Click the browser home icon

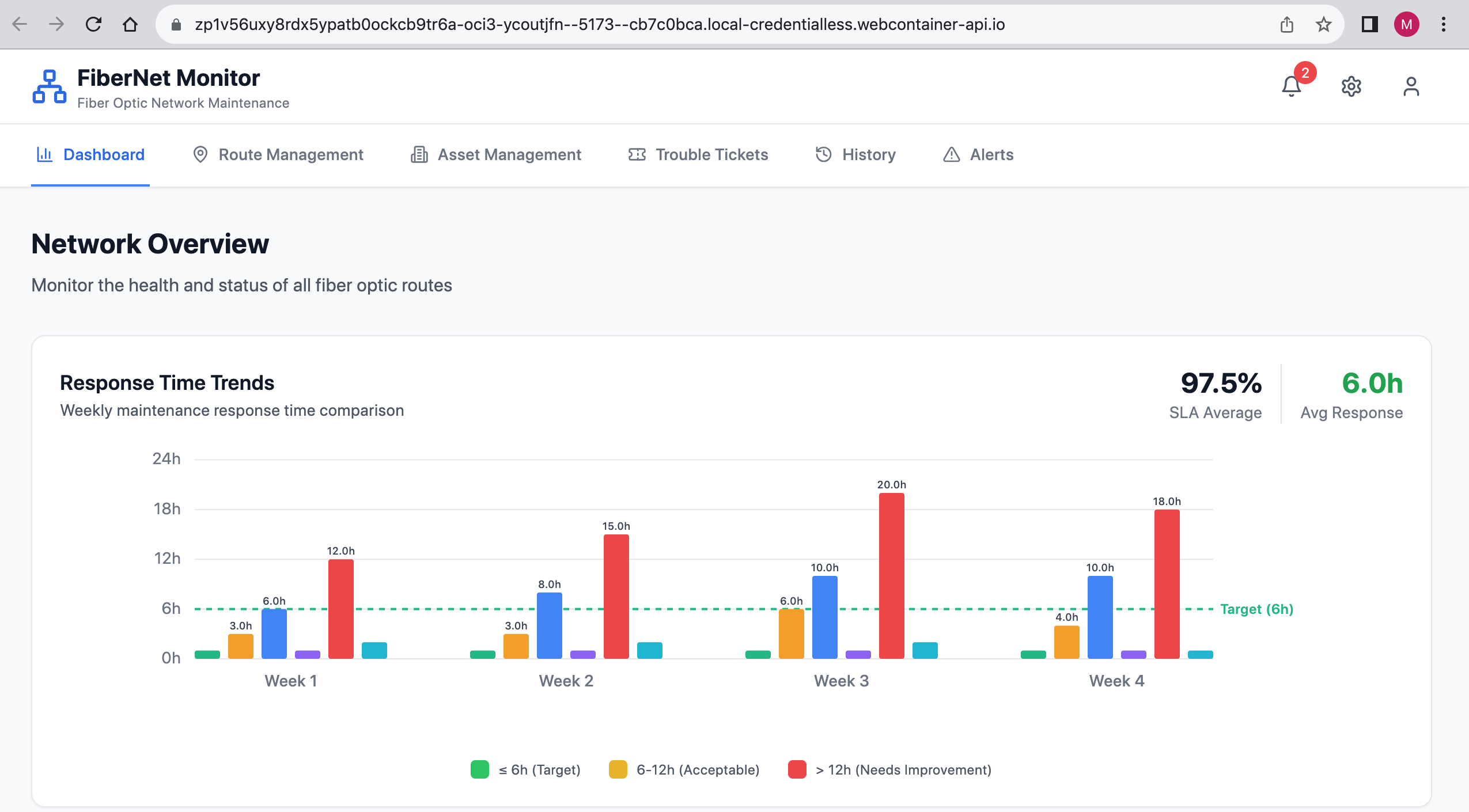[130, 24]
